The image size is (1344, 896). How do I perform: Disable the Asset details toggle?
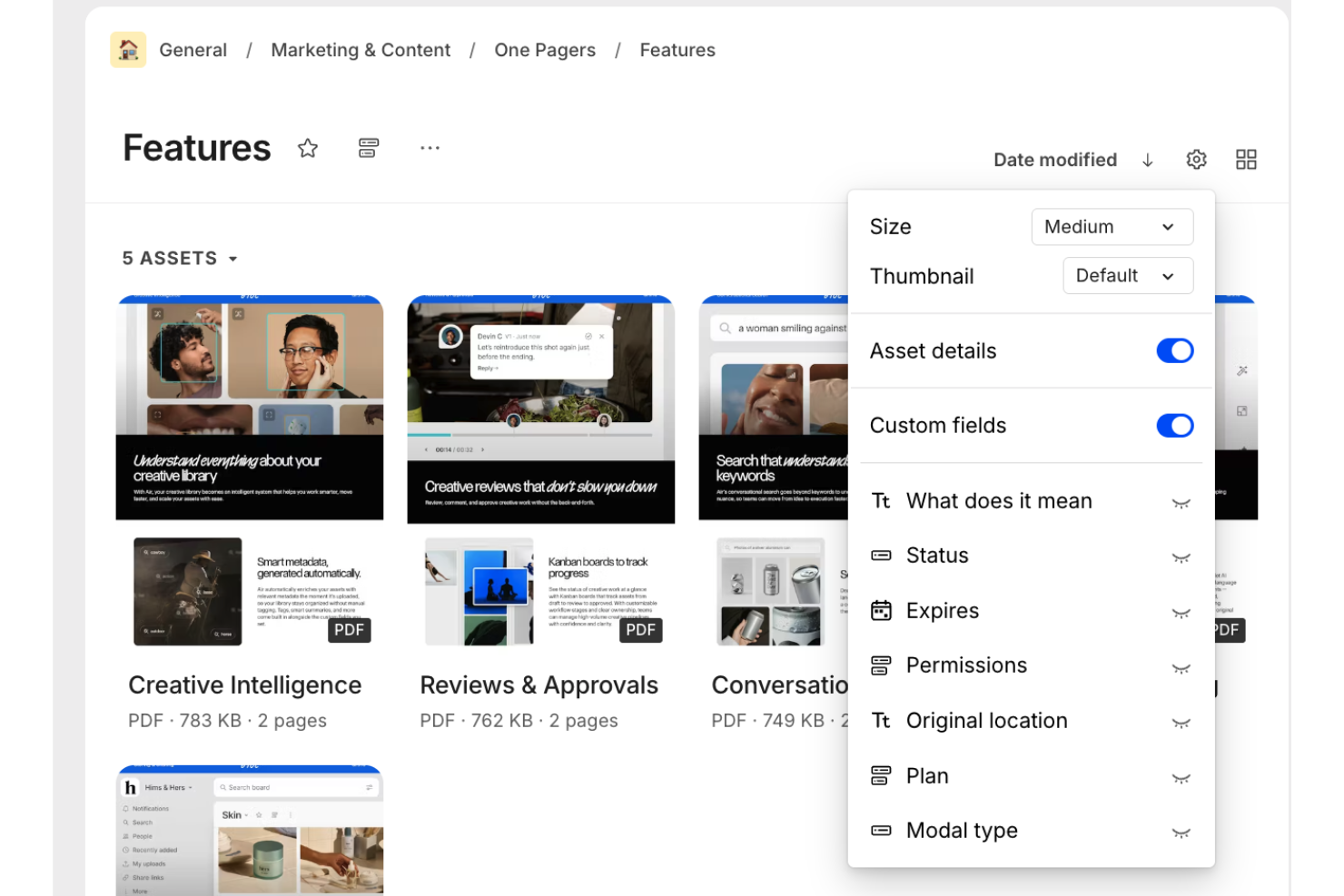click(x=1175, y=350)
